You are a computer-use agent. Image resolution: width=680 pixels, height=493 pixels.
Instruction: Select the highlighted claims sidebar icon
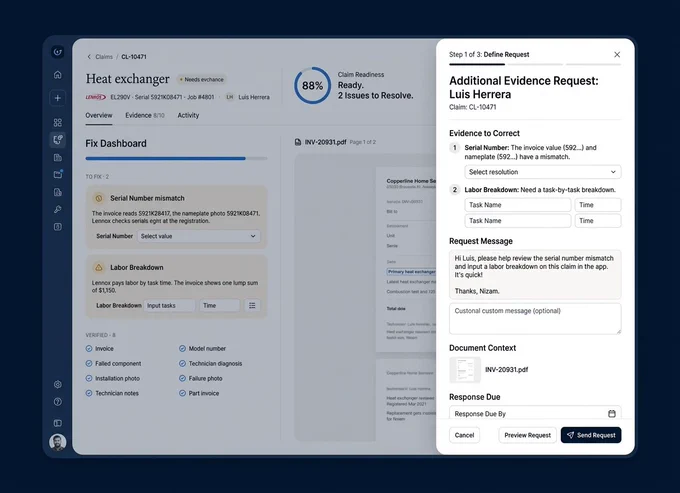pos(57,140)
